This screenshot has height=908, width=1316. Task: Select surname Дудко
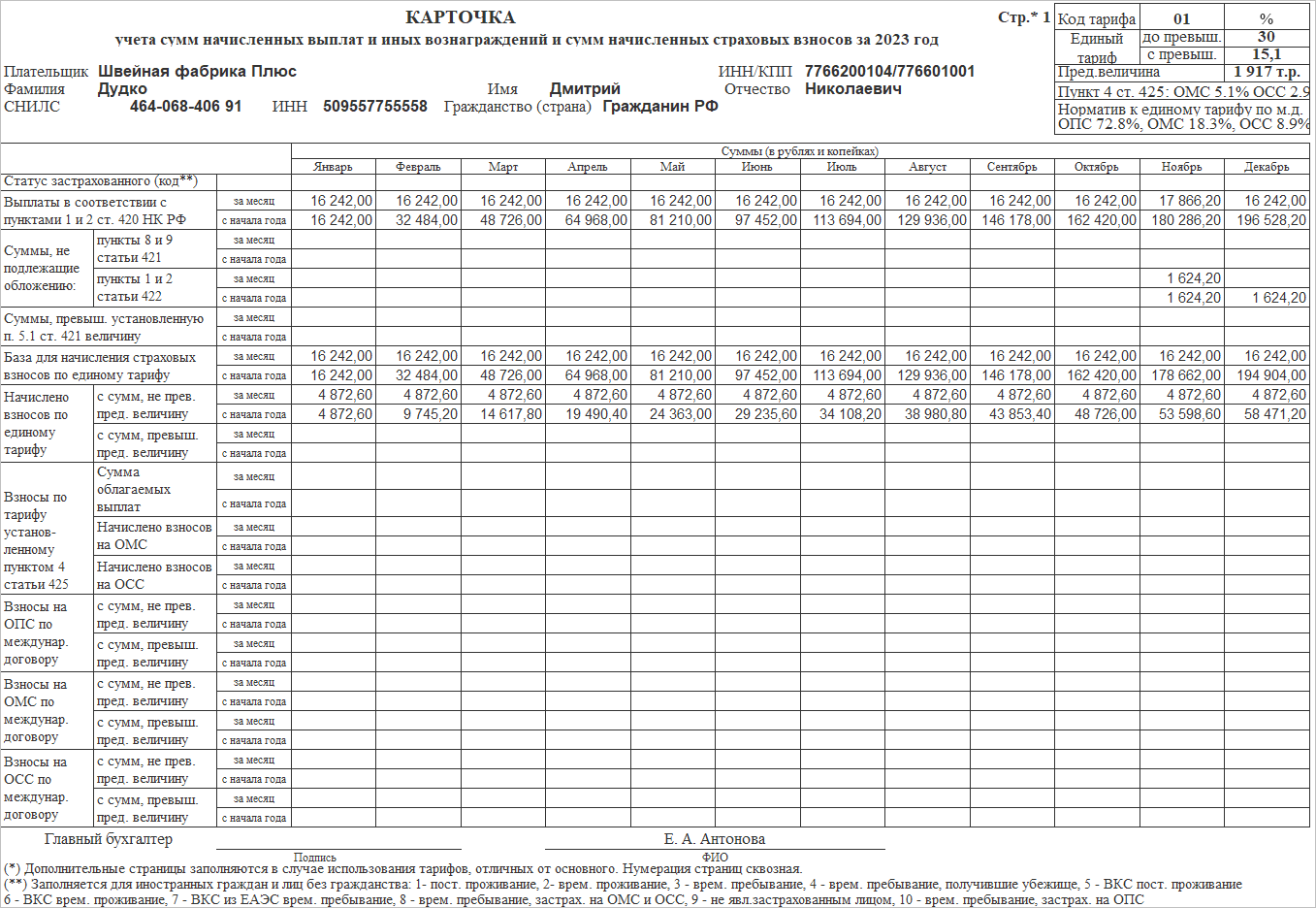point(122,88)
